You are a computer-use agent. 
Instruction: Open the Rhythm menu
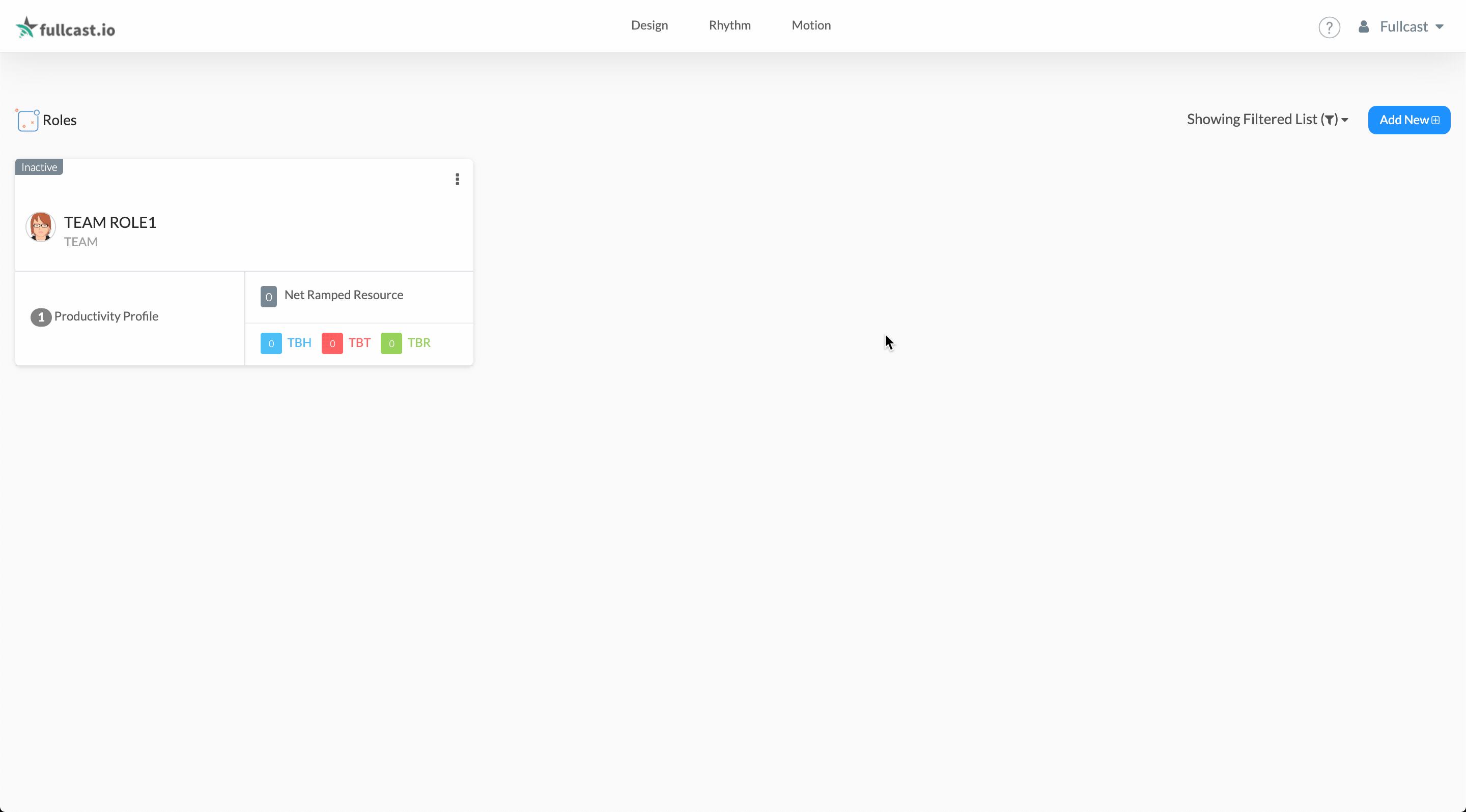[729, 25]
